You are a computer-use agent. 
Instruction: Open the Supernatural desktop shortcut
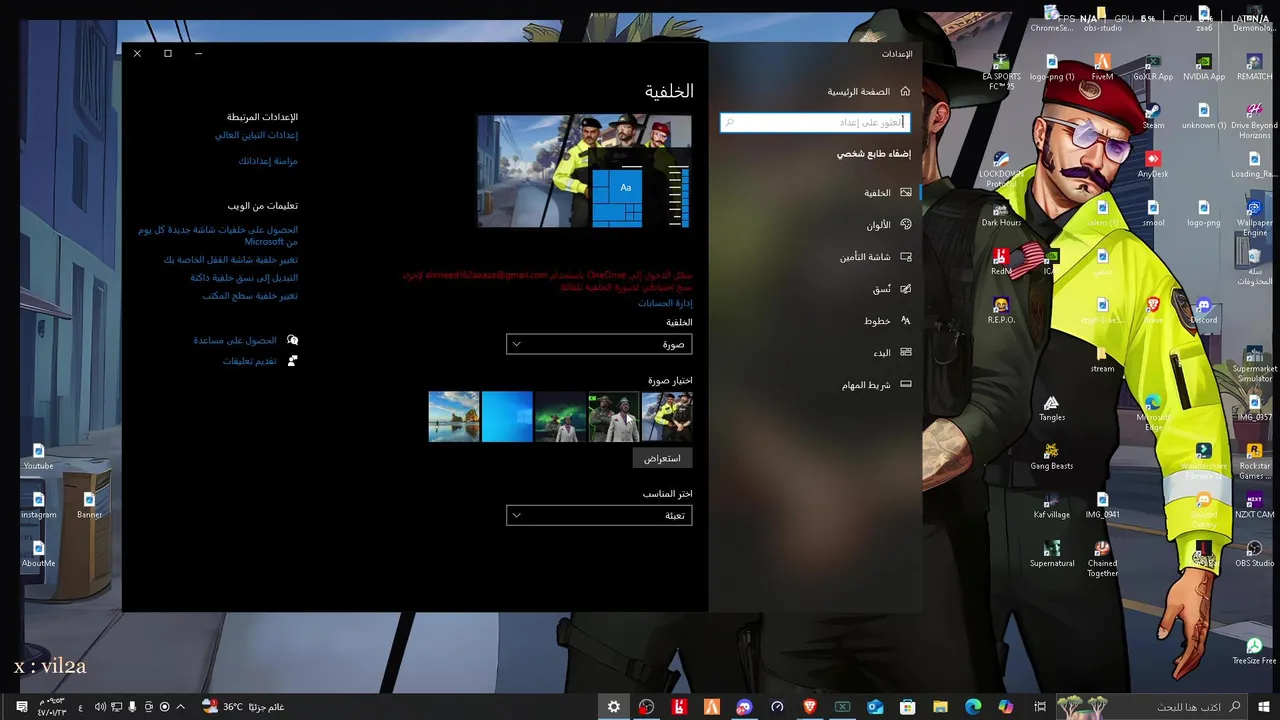coord(1051,554)
